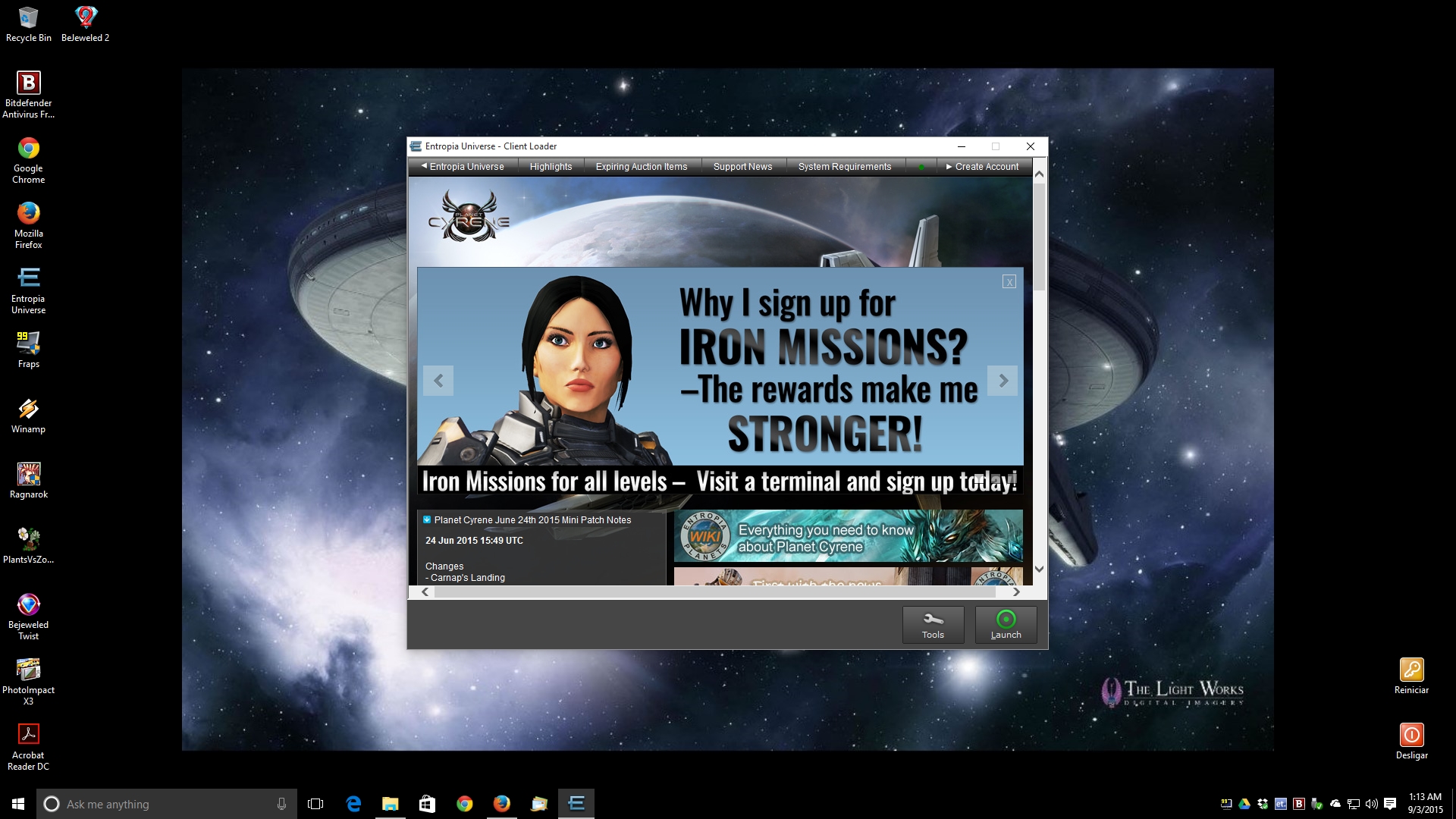Viewport: 1456px width, 819px height.
Task: Click the Iron Missions promotional banner image
Action: tap(720, 381)
